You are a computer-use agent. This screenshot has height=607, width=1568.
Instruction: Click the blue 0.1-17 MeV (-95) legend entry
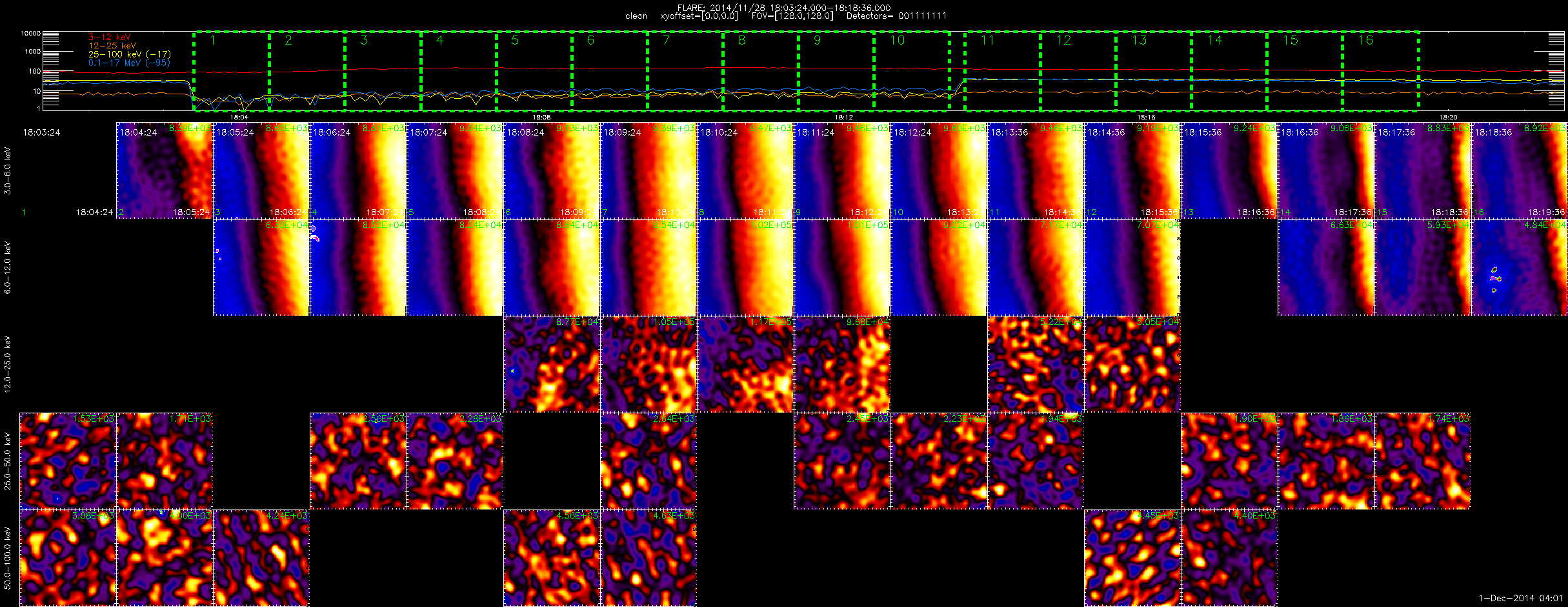point(129,63)
